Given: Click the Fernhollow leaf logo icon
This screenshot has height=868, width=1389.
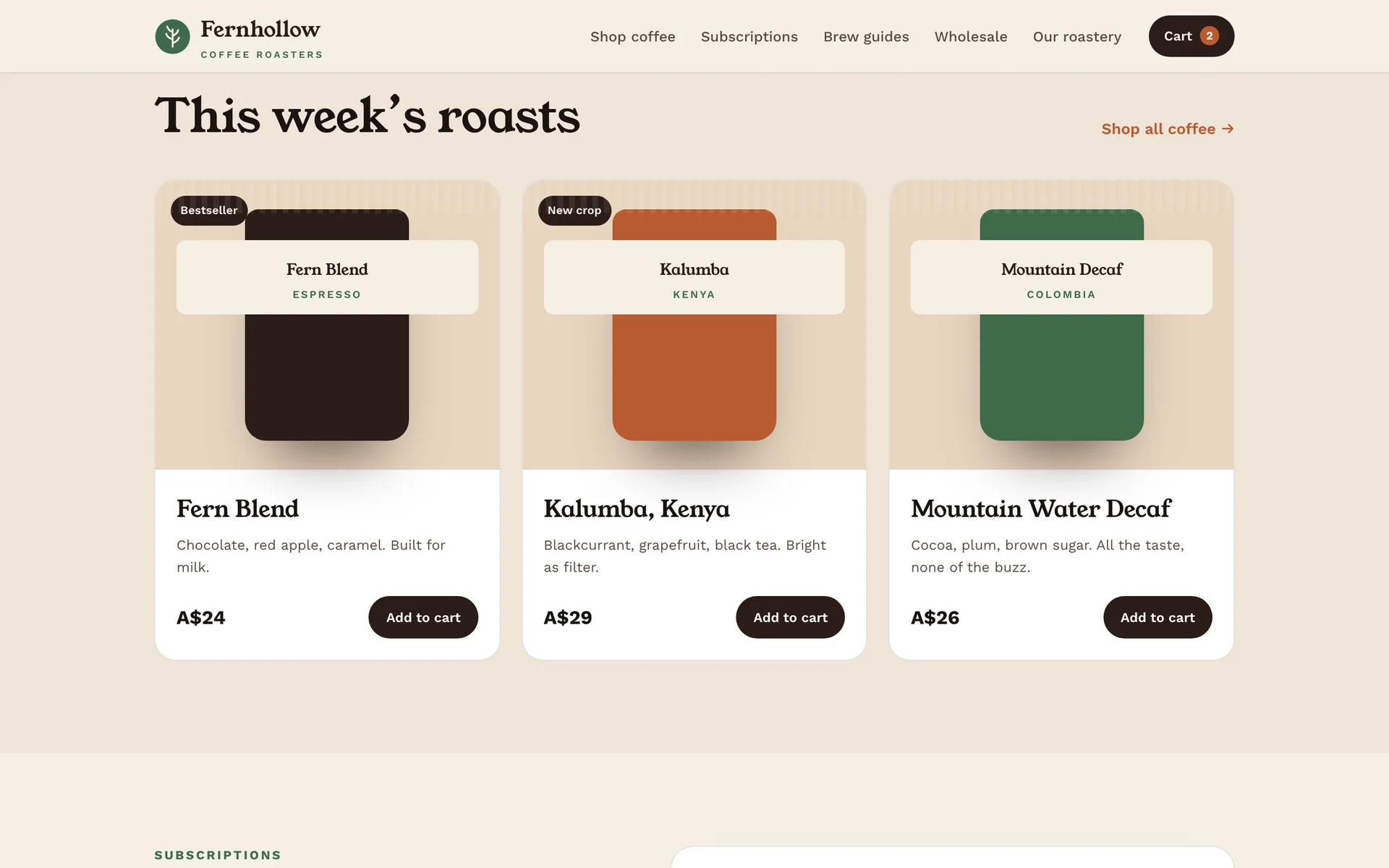Looking at the screenshot, I should tap(172, 36).
